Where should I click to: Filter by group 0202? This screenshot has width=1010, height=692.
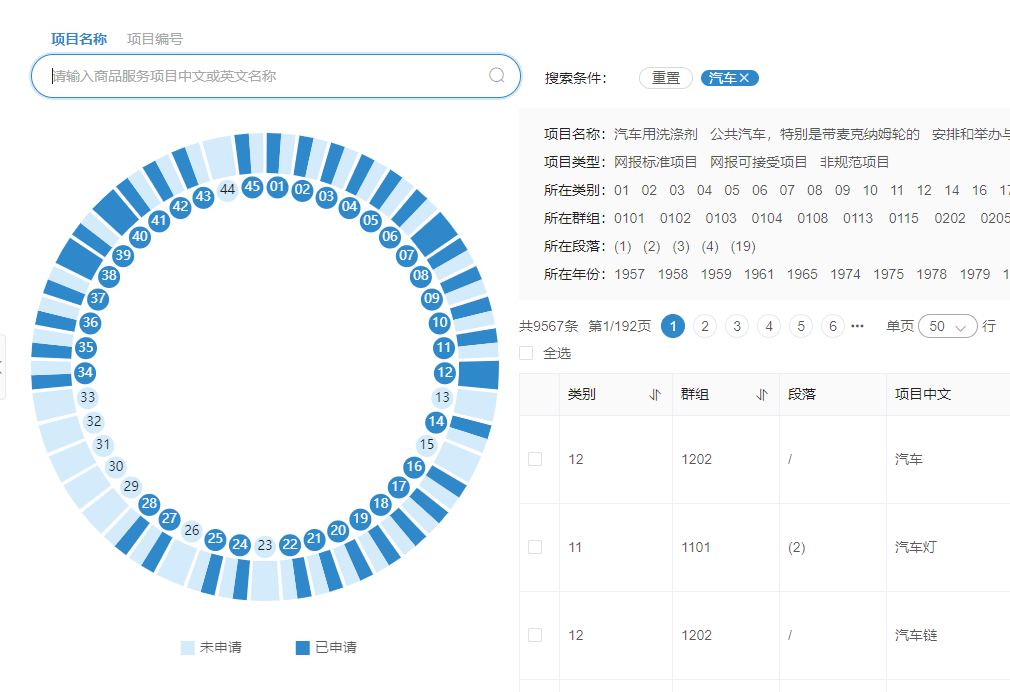click(949, 218)
